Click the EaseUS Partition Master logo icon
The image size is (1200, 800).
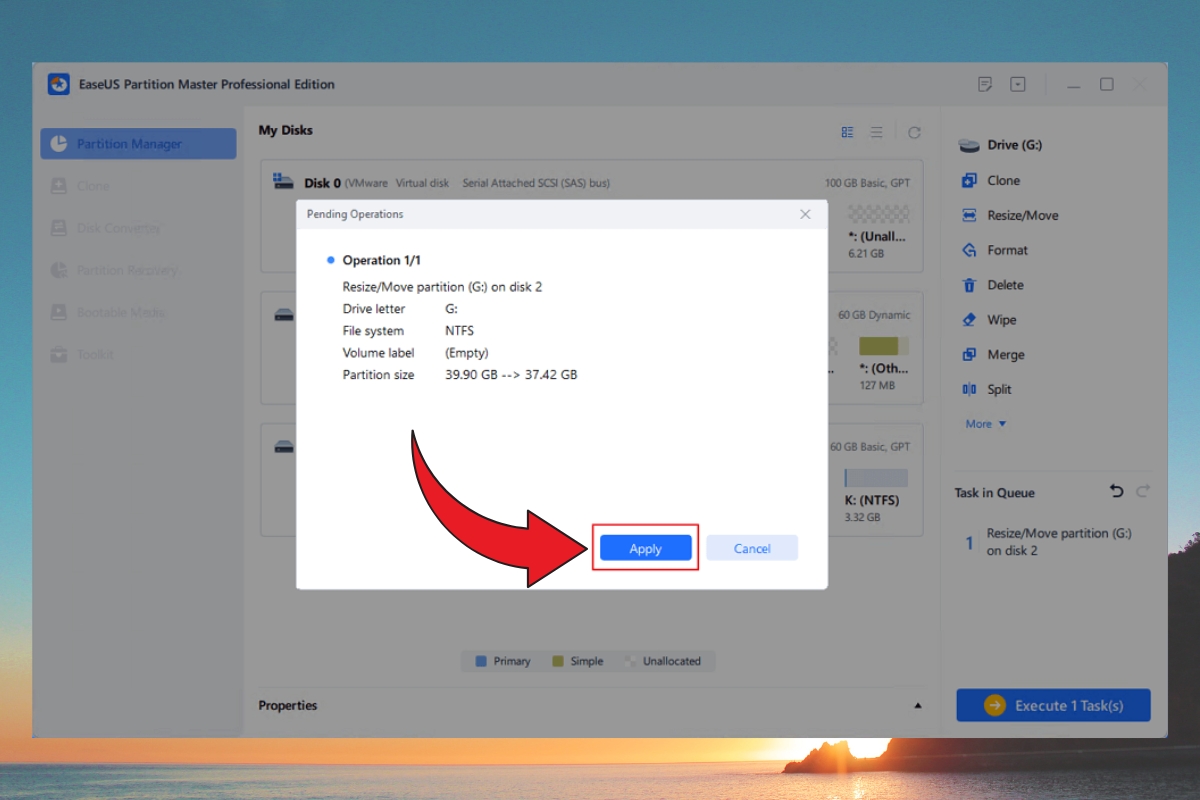point(59,84)
